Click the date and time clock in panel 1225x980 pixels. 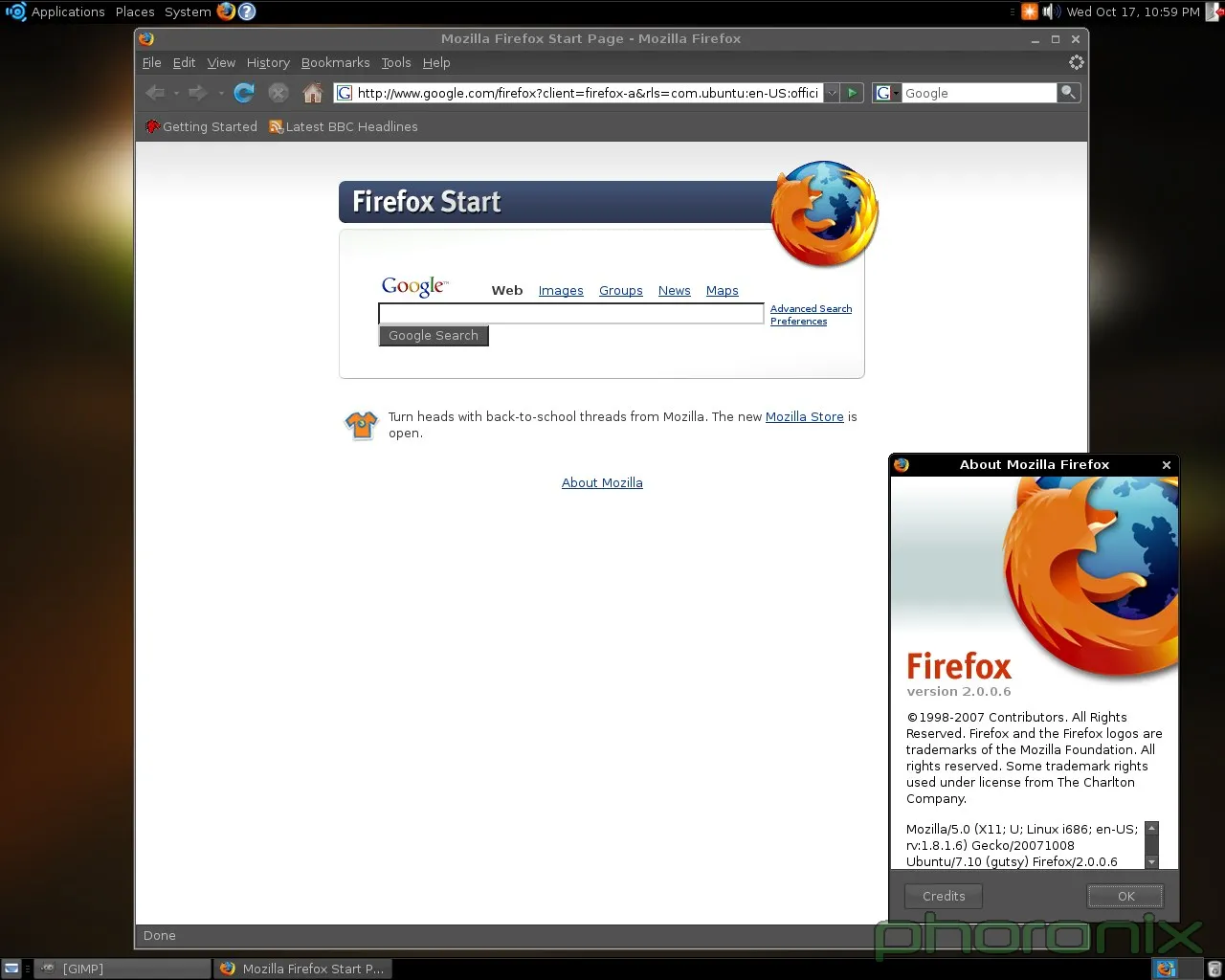(1133, 11)
